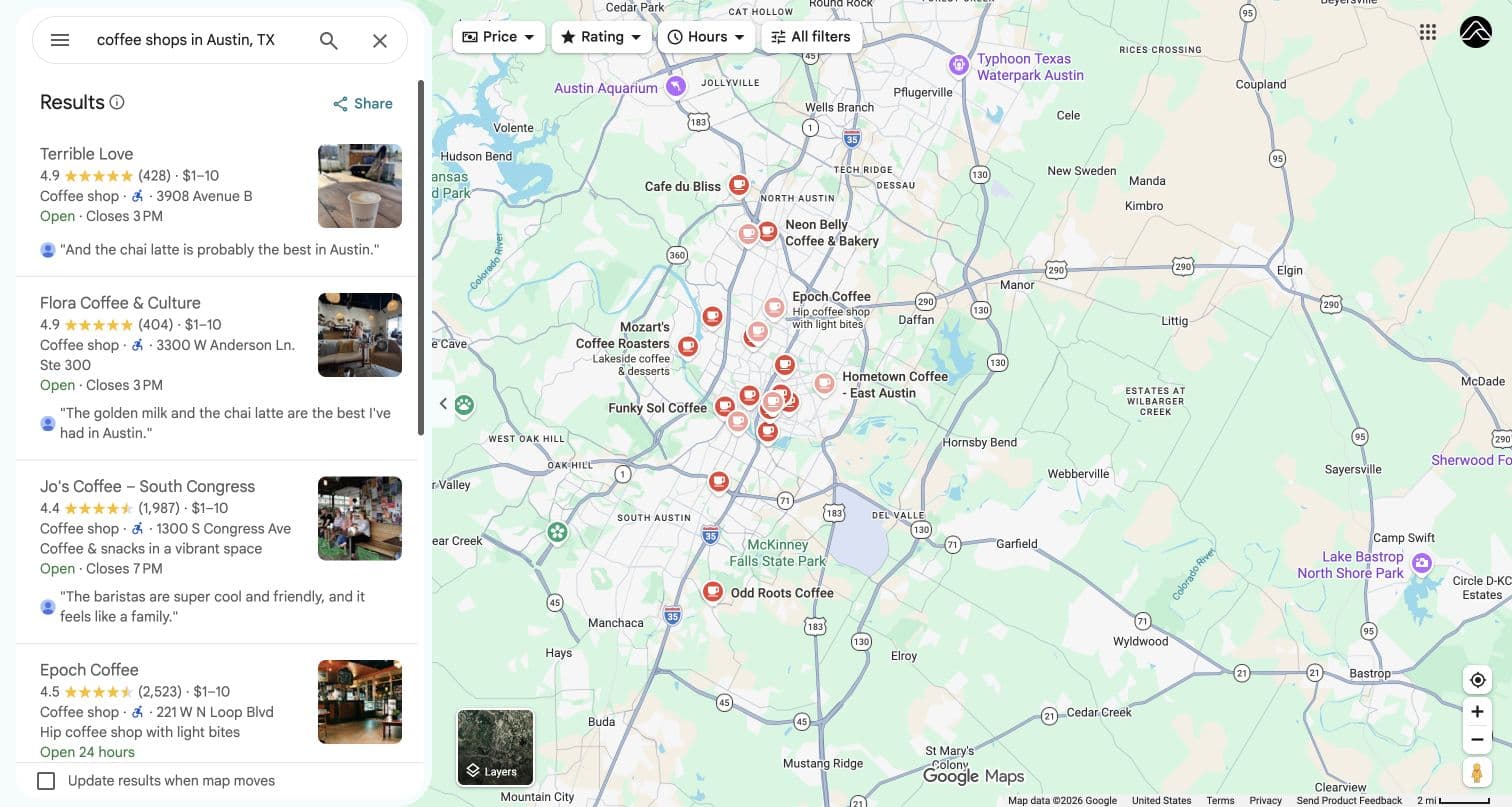
Task: Click the Epoch Coffee map pin
Action: coord(774,307)
